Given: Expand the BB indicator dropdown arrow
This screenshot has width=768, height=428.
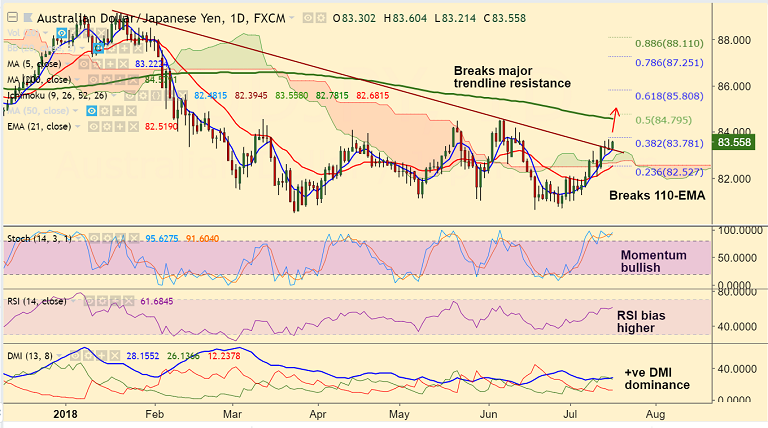Looking at the screenshot, I should (x=82, y=48).
